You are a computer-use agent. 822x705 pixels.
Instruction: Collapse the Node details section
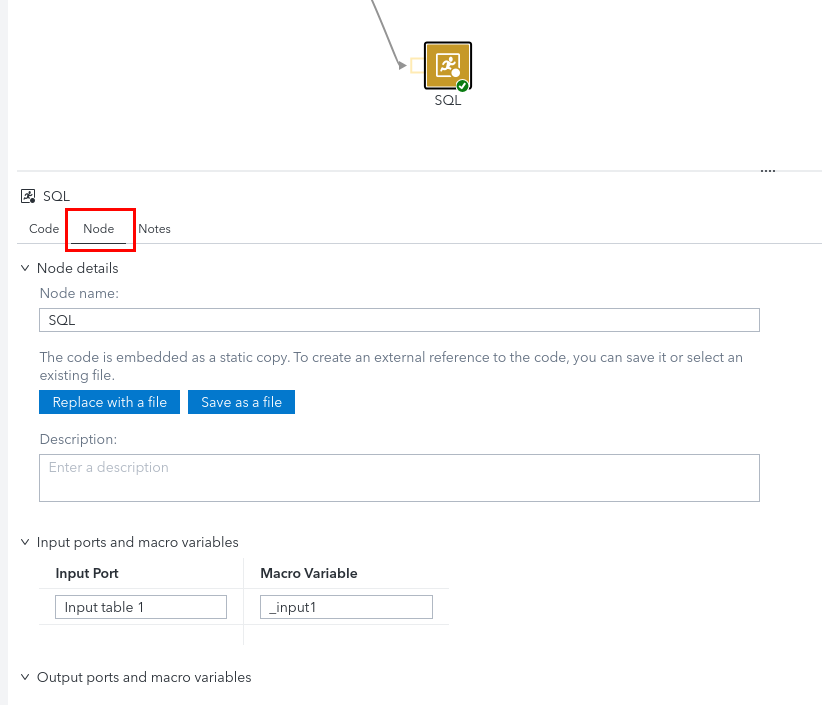tap(25, 268)
